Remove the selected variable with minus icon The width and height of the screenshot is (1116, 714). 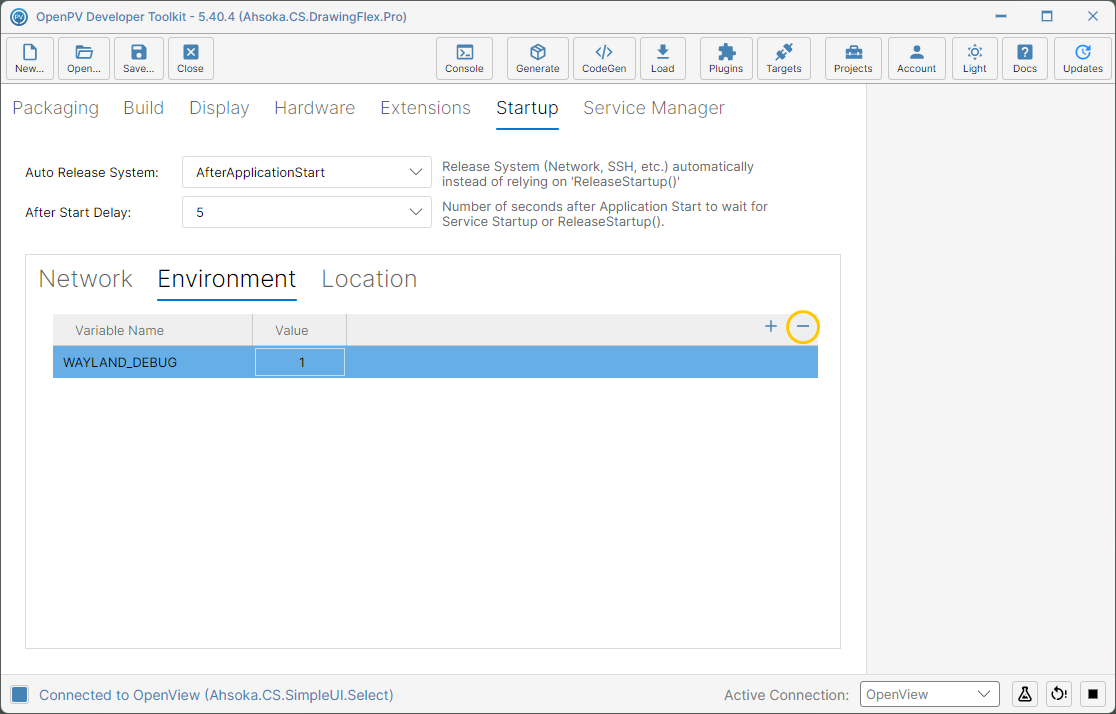[803, 327]
